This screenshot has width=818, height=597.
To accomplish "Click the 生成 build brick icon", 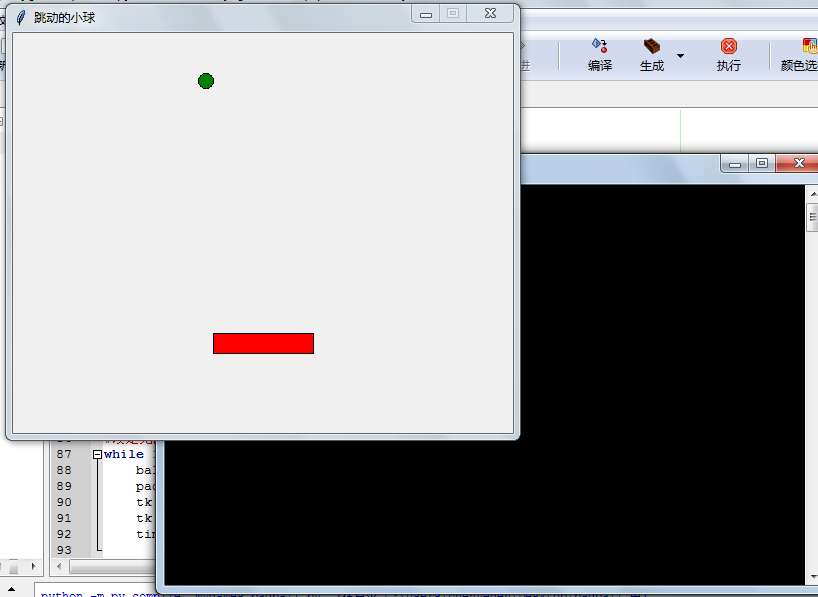I will pyautogui.click(x=652, y=46).
